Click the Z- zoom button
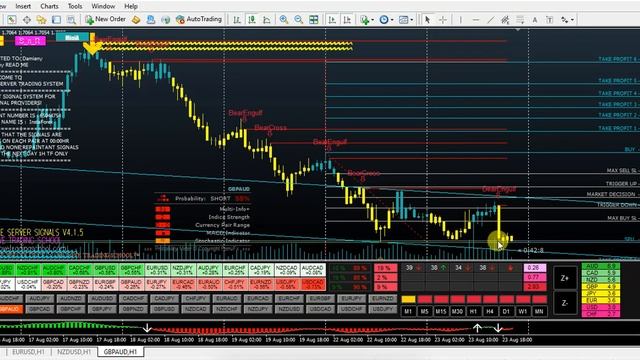Viewport: 640px width, 360px height. 565,303
